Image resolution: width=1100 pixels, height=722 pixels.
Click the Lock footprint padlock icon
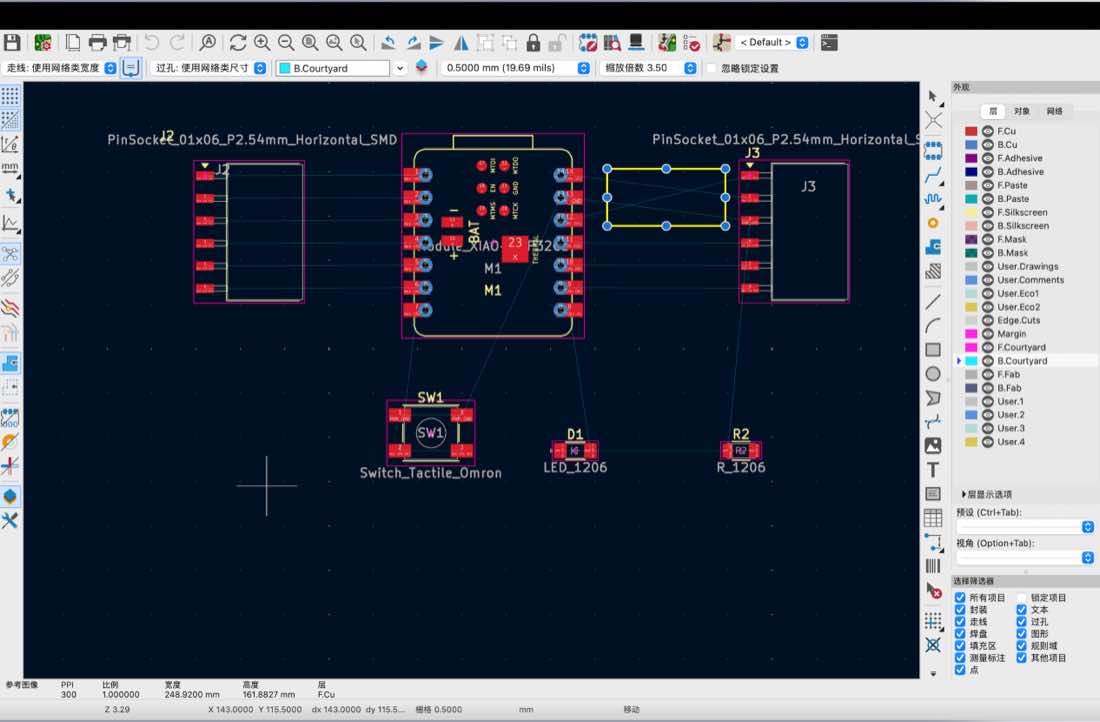pyautogui.click(x=533, y=43)
